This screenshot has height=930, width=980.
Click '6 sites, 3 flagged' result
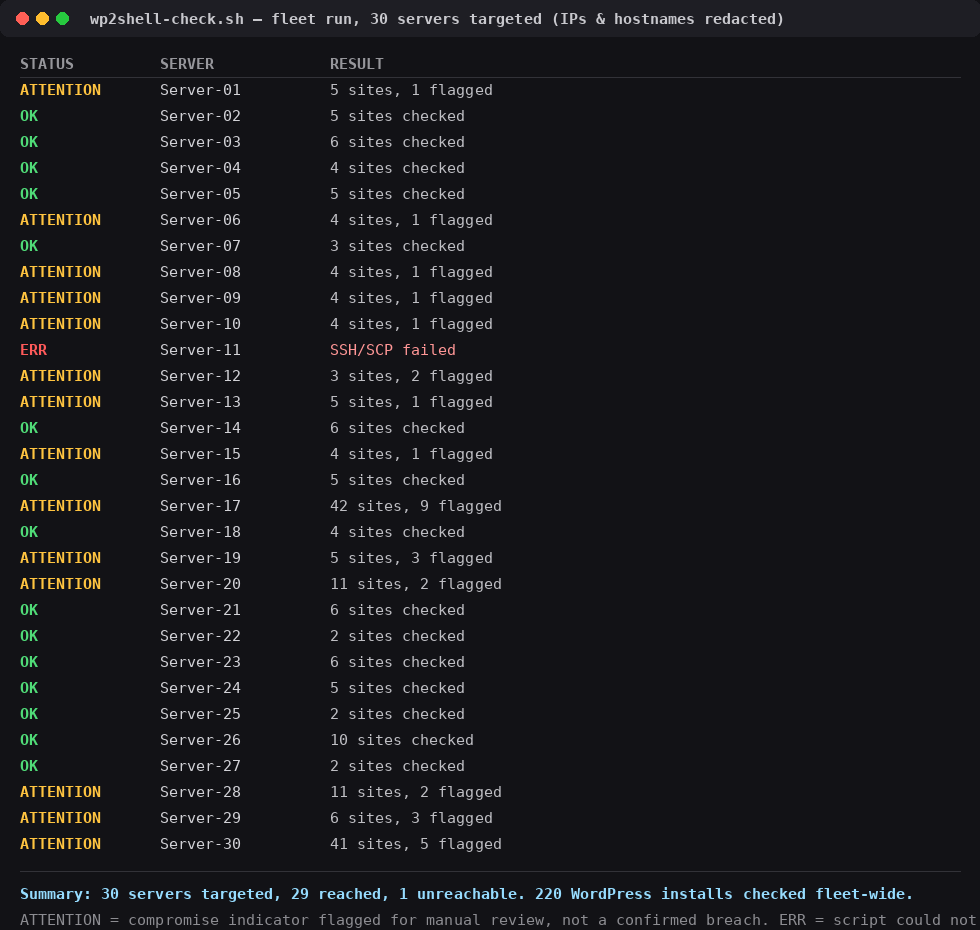pyautogui.click(x=411, y=818)
